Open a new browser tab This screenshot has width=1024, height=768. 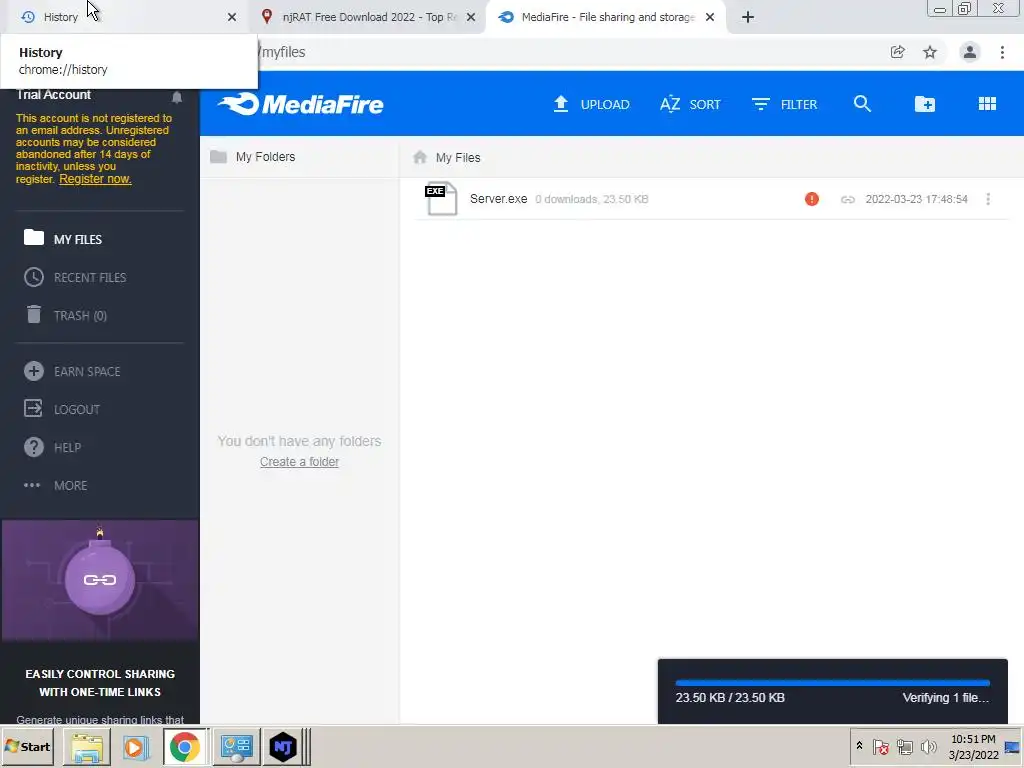click(748, 17)
